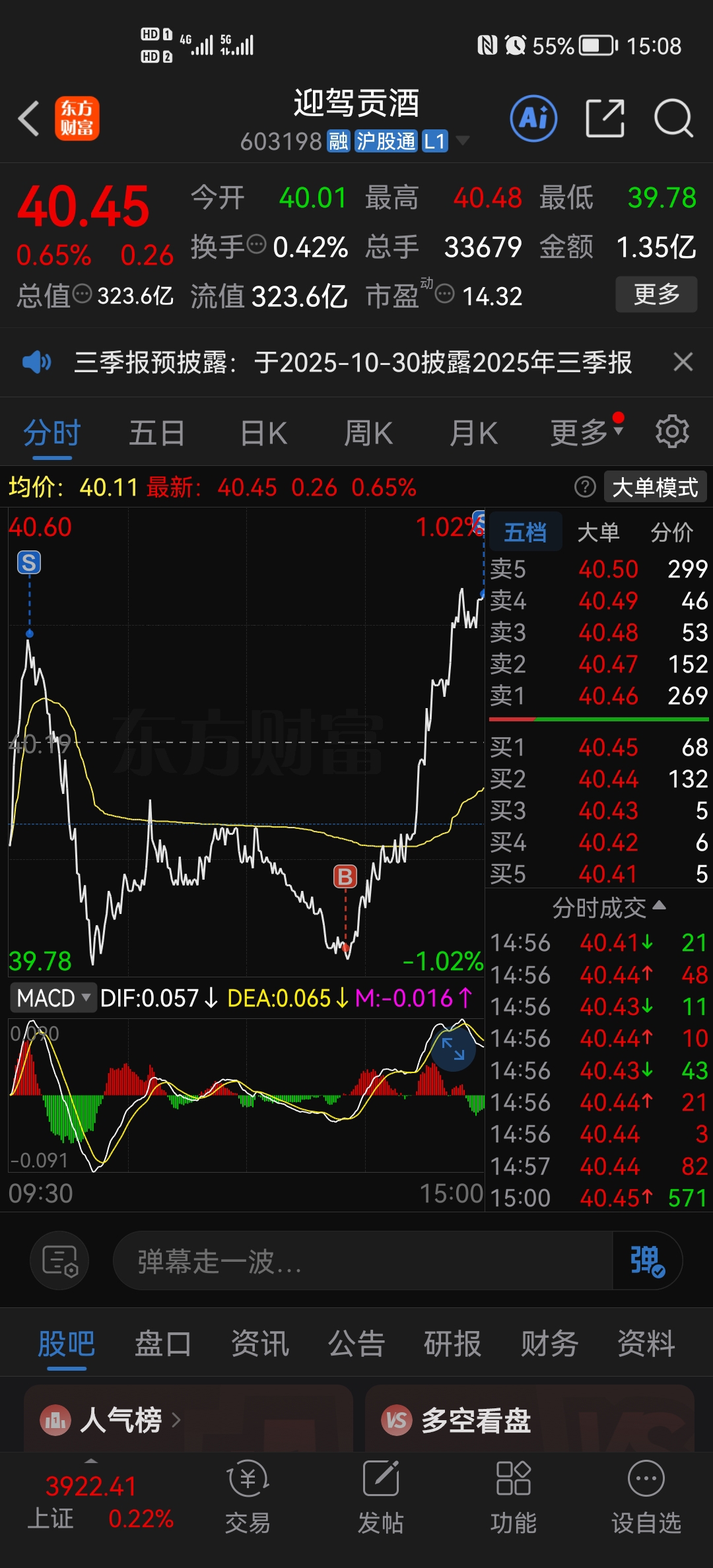This screenshot has width=713, height=1568.
Task: Open the 多空看盘 VS icon
Action: click(x=397, y=1420)
